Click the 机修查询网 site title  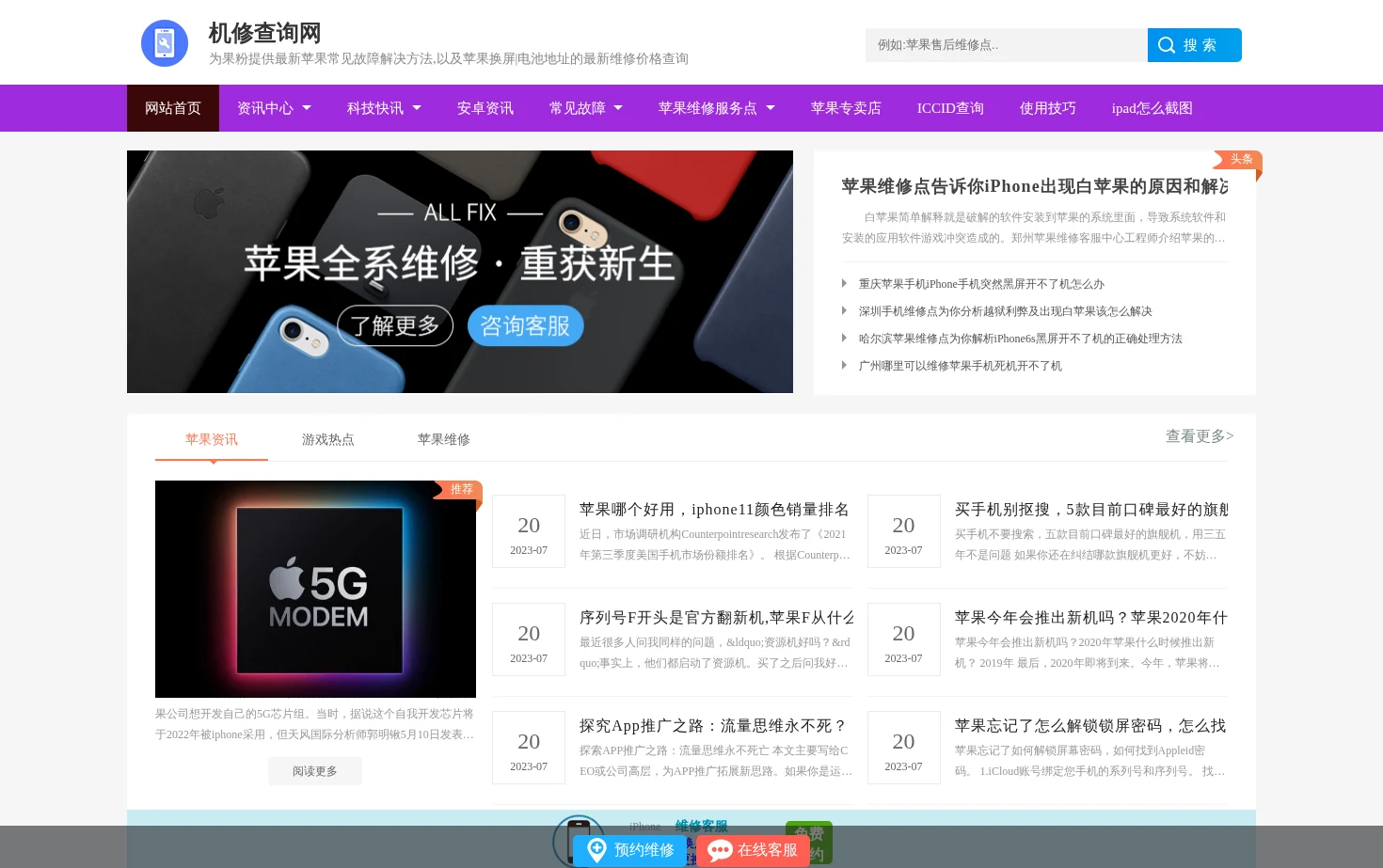(x=264, y=33)
